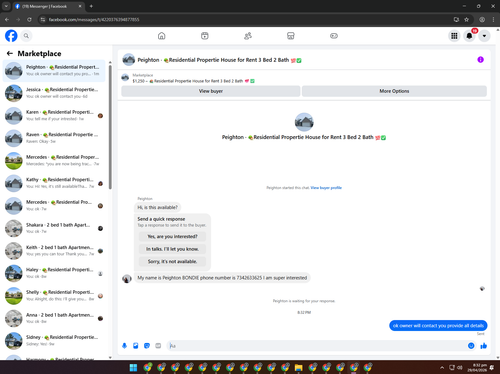Open Chrome tab search dropdown

pos(6,6)
